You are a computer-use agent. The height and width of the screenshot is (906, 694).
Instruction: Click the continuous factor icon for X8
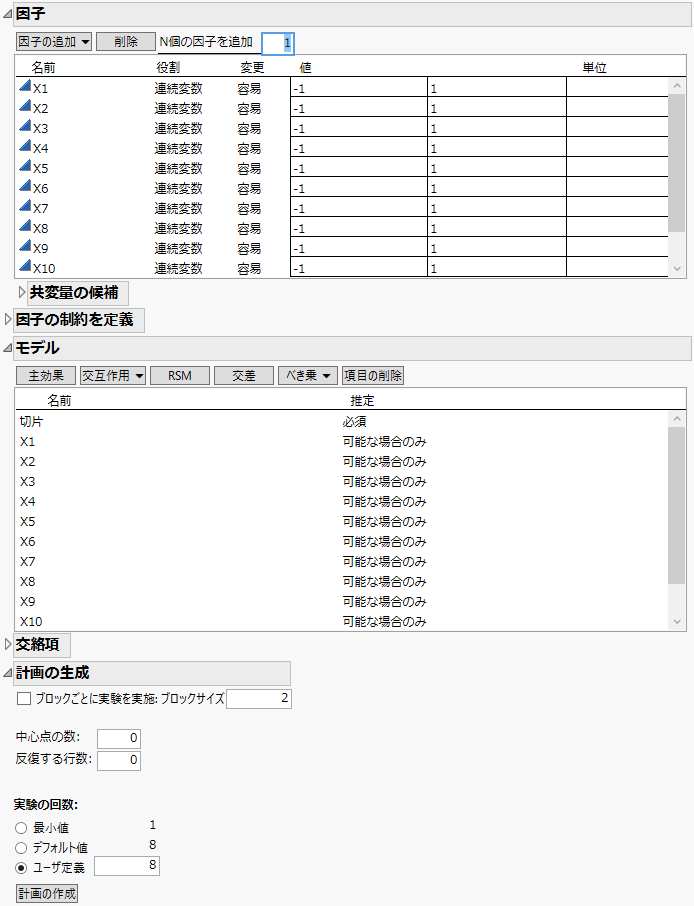[x=25, y=226]
